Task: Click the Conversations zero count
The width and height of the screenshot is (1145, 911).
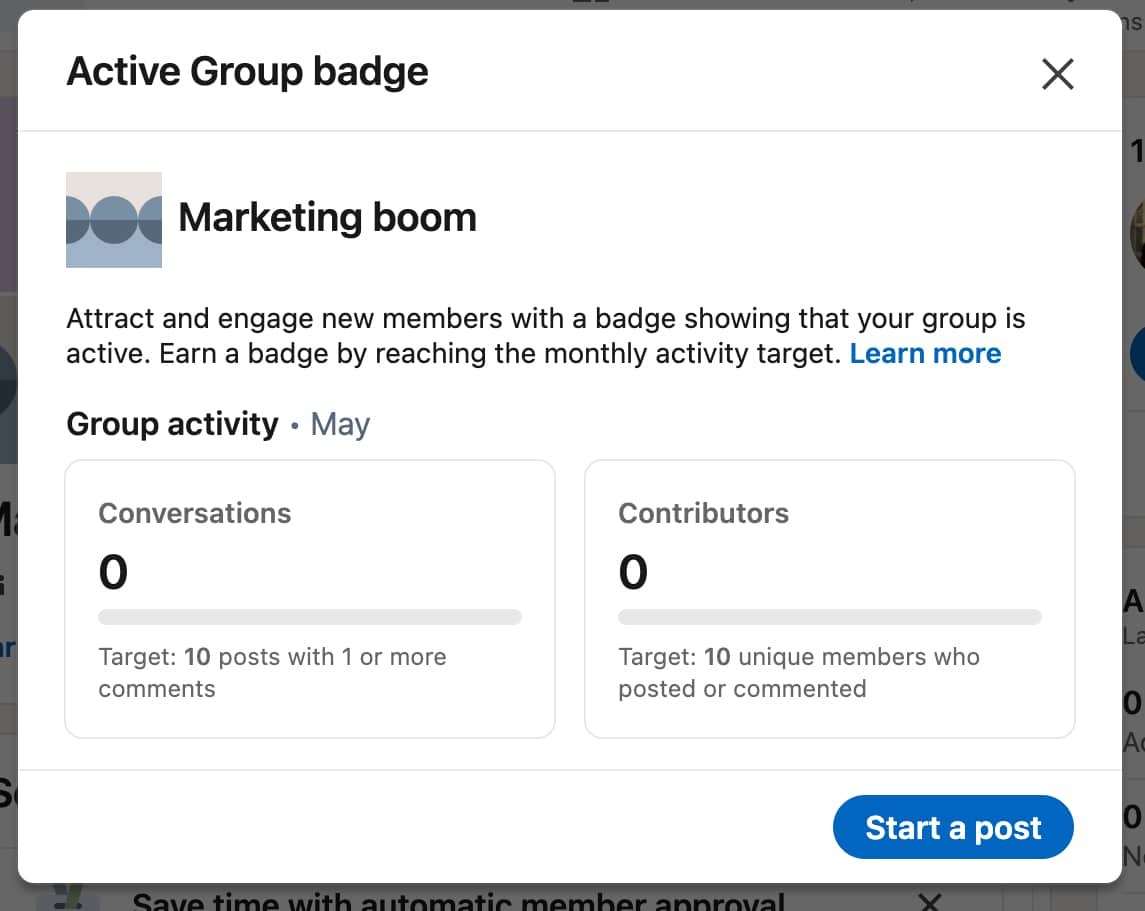Action: [112, 570]
